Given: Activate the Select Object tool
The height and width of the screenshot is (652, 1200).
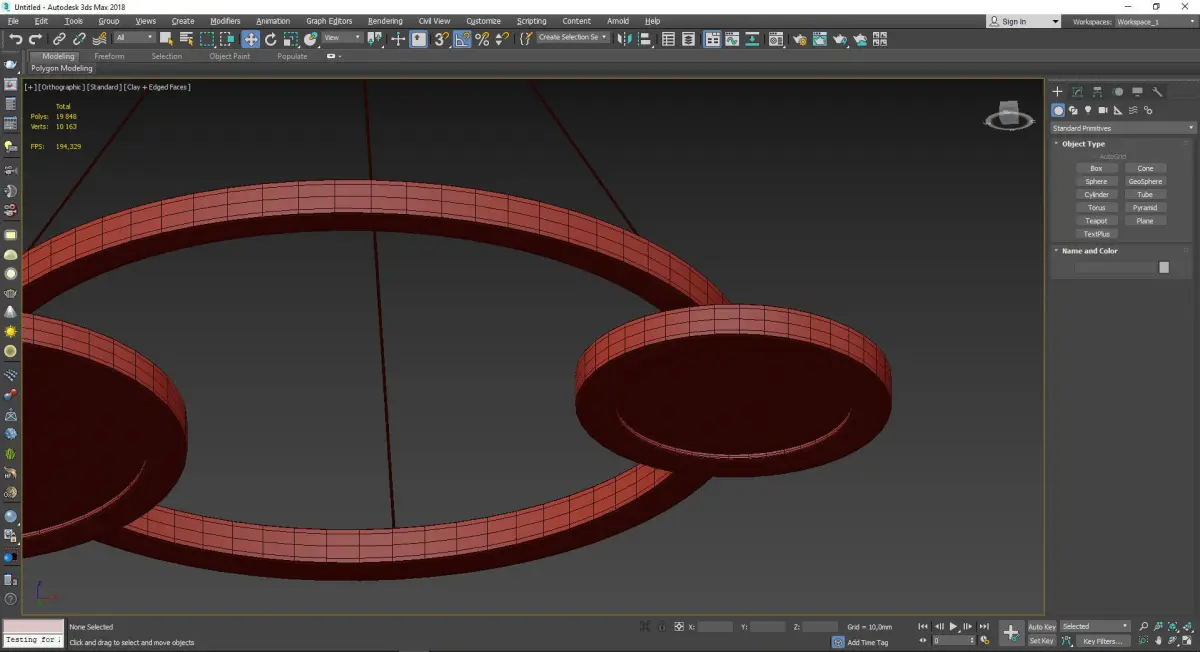Looking at the screenshot, I should [x=166, y=39].
